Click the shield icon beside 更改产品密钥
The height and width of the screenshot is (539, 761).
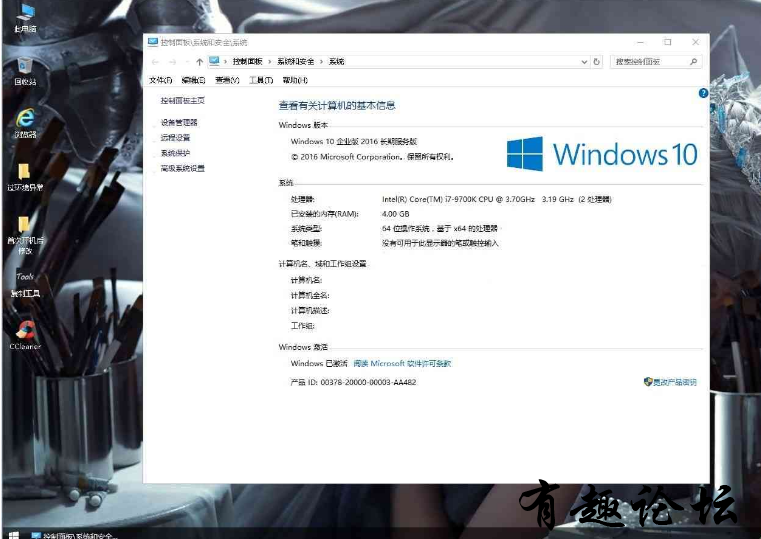pyautogui.click(x=647, y=382)
